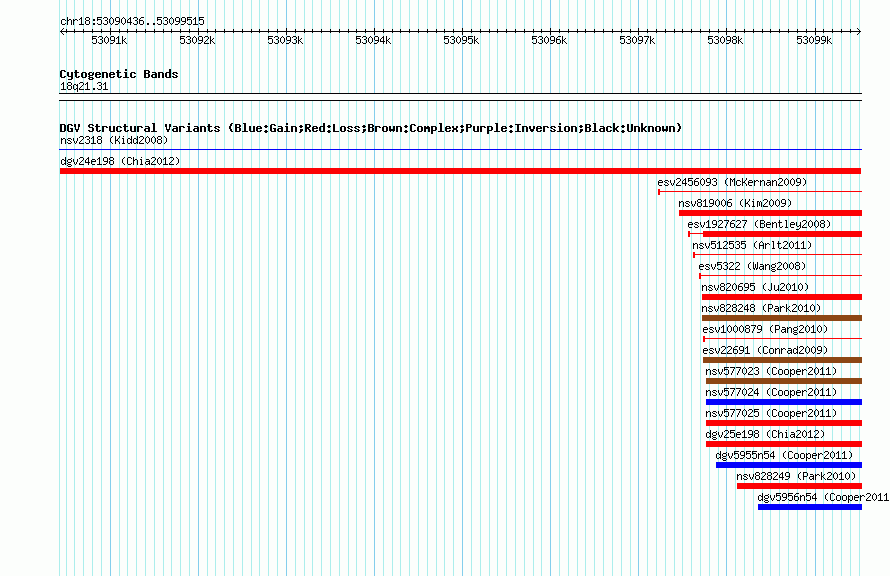Open variant dgv5956n54 (Cooper2011) label

tap(823, 497)
